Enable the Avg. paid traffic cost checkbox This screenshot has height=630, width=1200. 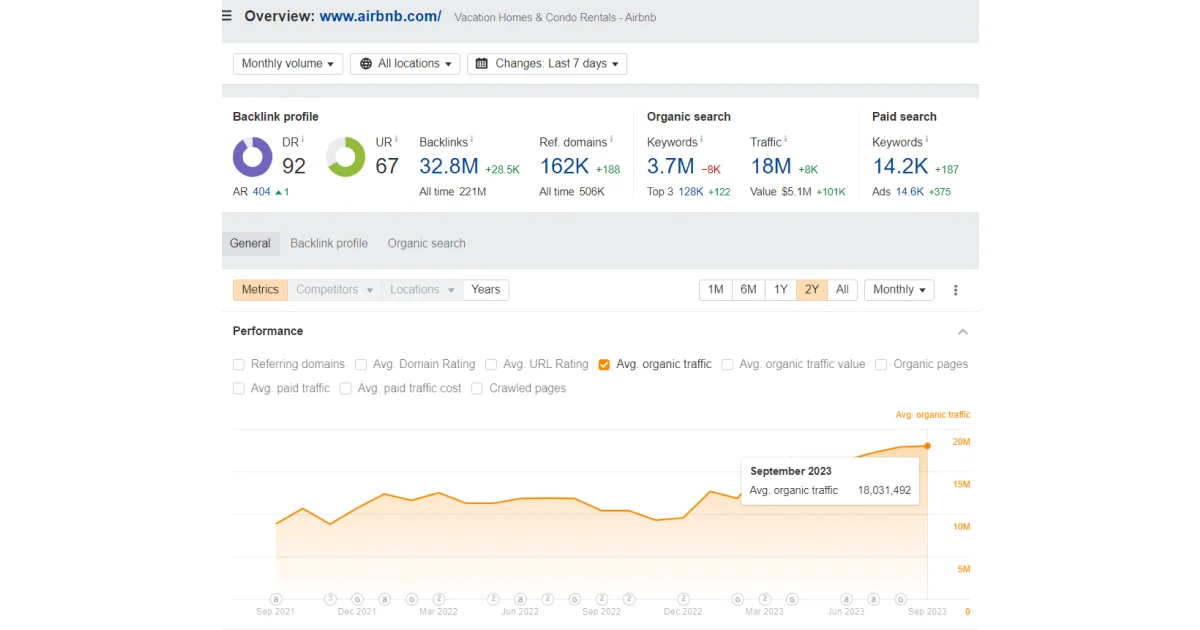[345, 389]
